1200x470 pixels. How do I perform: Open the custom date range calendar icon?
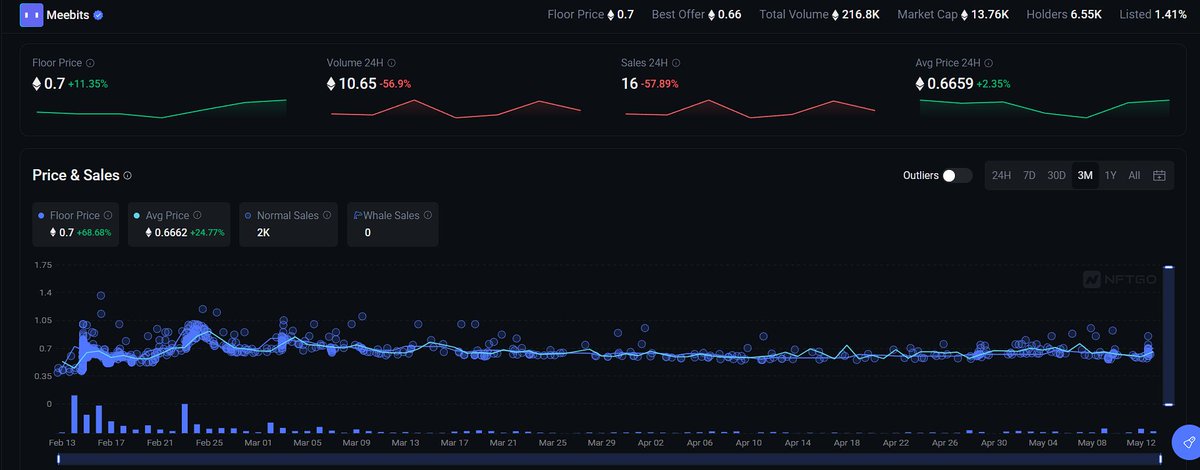pyautogui.click(x=1159, y=175)
